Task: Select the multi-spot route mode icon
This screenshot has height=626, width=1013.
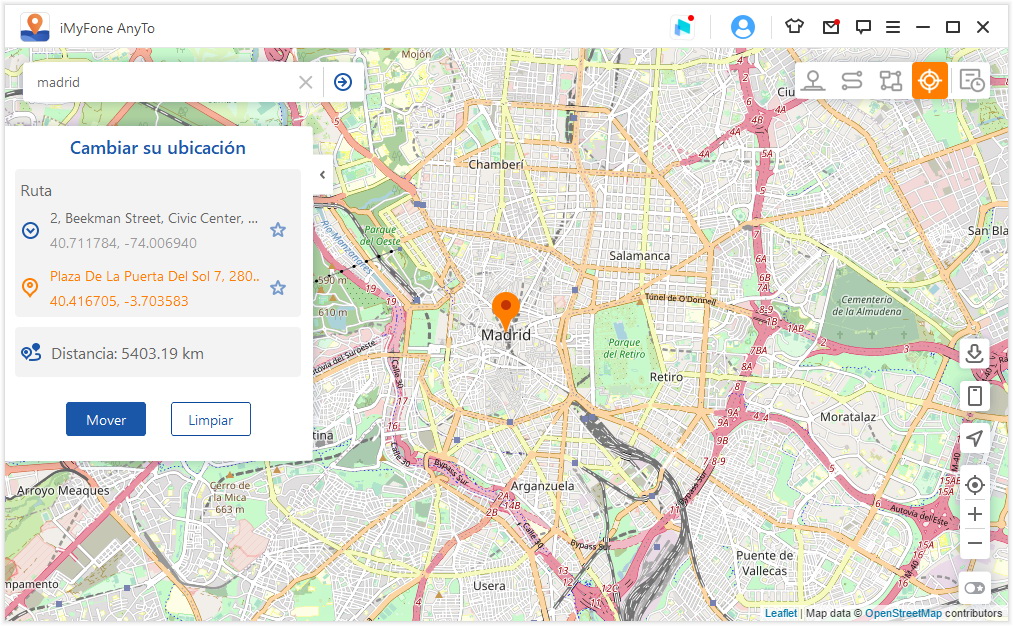Action: point(890,81)
